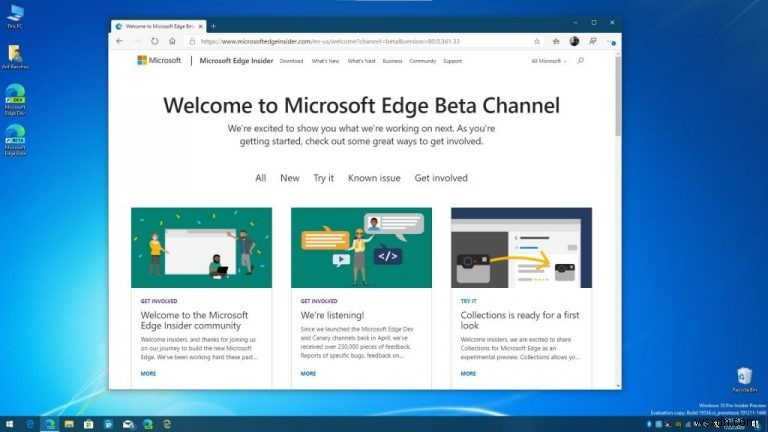The width and height of the screenshot is (768, 432).
Task: Select the Microsoft Edge Beta desktop shortcut
Action: (x=15, y=140)
